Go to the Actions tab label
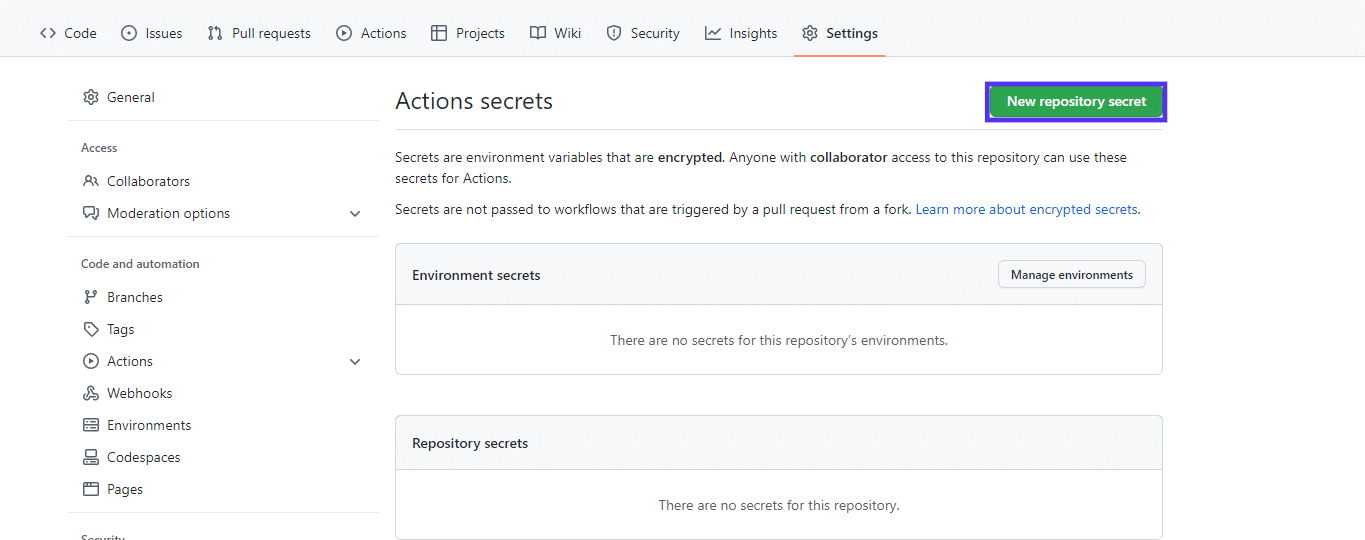The height and width of the screenshot is (540, 1365). (384, 33)
